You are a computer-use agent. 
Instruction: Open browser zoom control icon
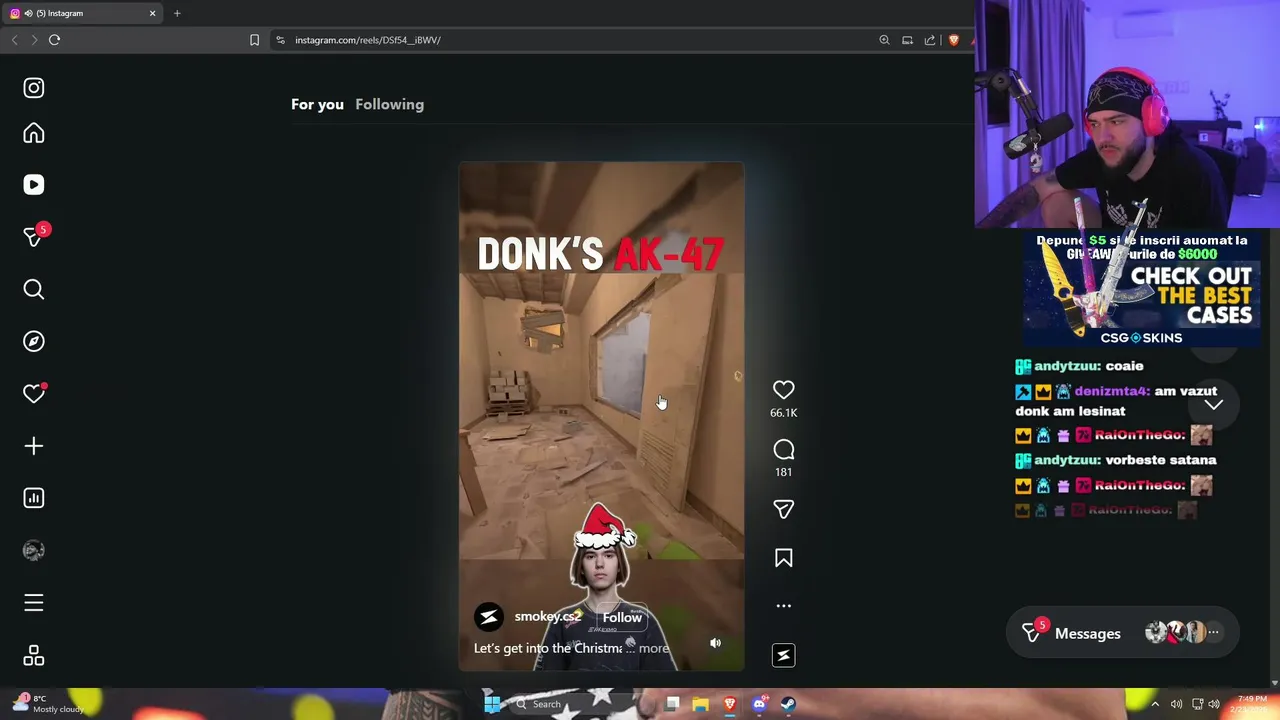[884, 40]
